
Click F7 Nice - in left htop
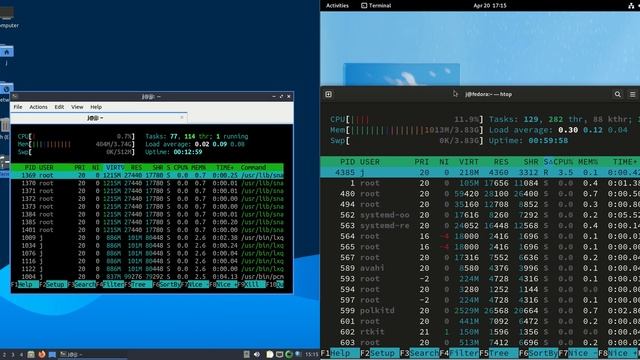[195, 284]
